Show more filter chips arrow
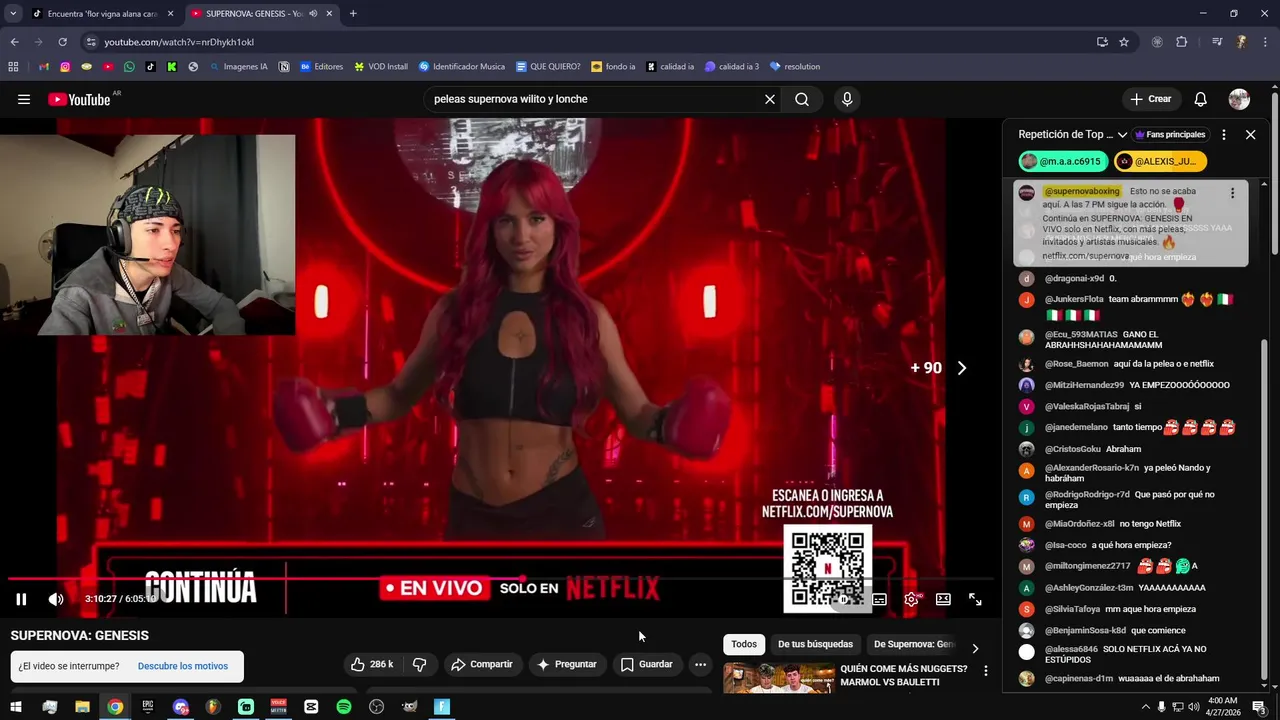The width and height of the screenshot is (1280, 720). click(x=975, y=648)
